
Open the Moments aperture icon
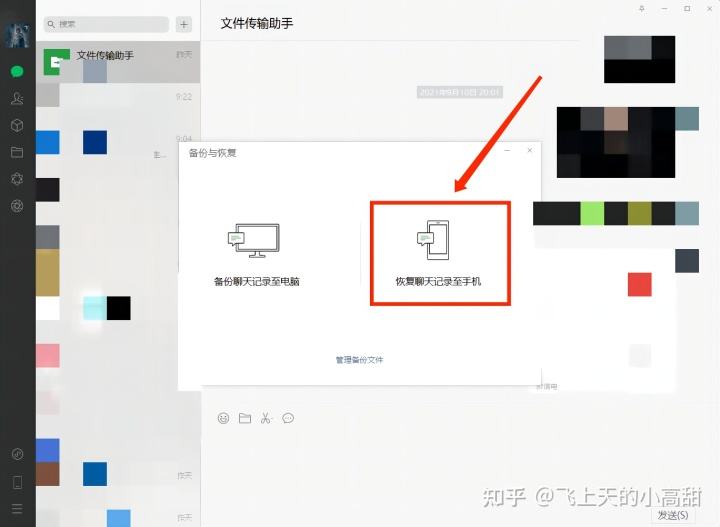pos(17,206)
